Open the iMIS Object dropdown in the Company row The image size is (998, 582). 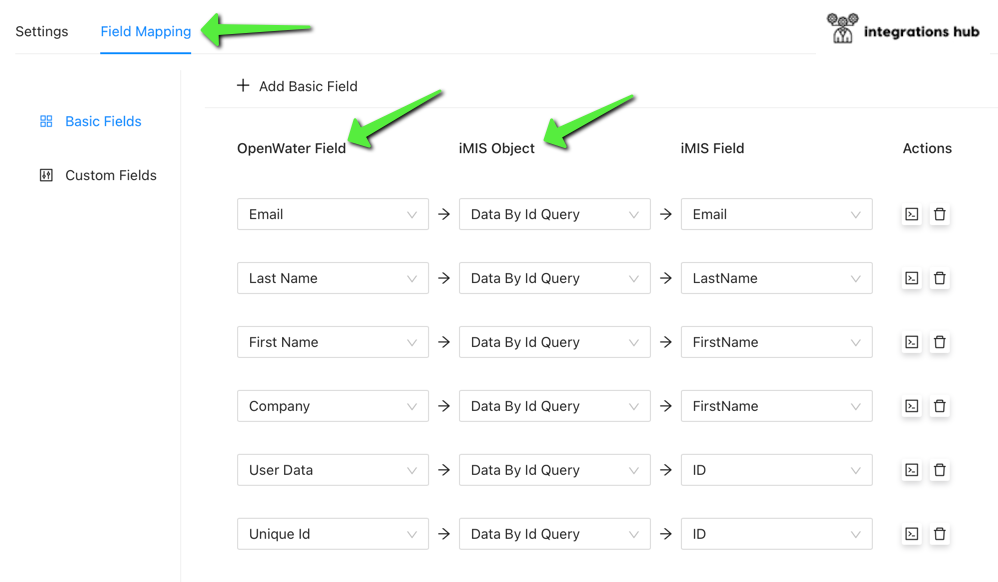(x=554, y=406)
